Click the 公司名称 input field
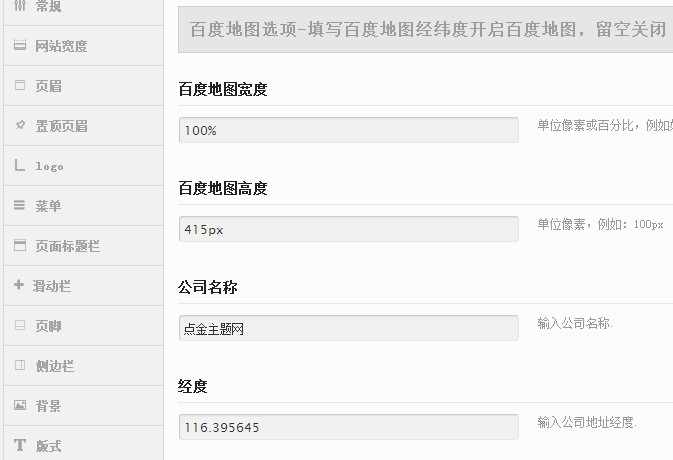 pos(349,328)
